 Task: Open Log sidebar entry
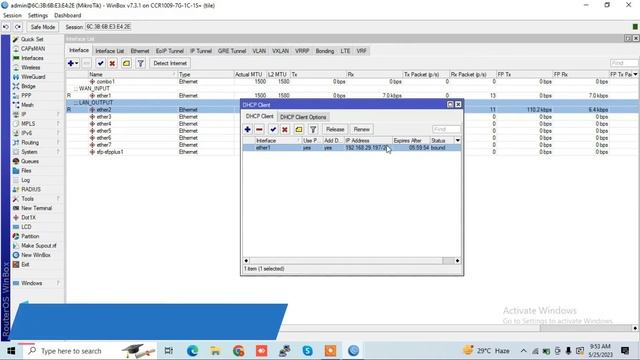click(x=25, y=180)
